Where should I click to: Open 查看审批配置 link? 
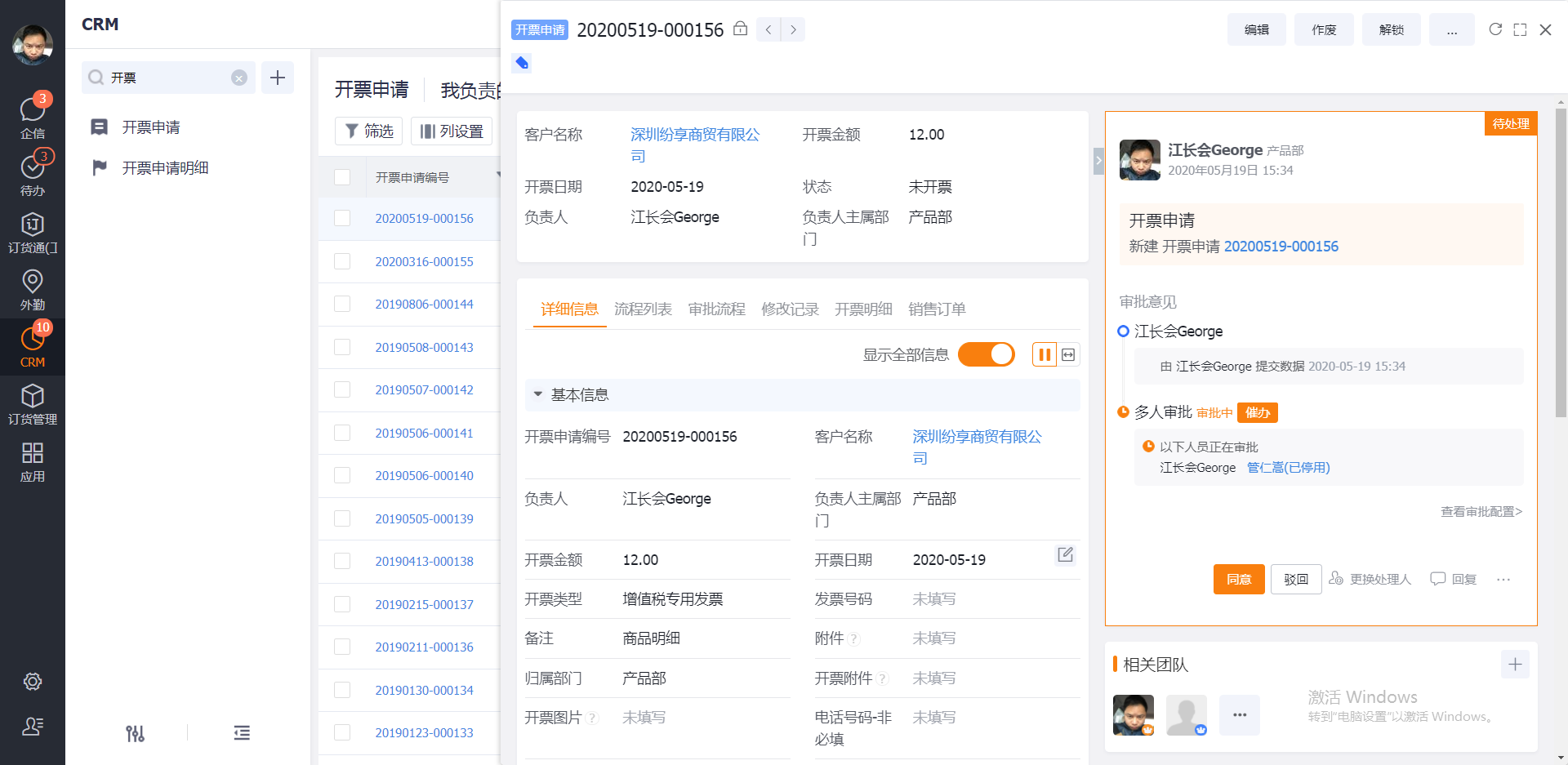[1481, 511]
